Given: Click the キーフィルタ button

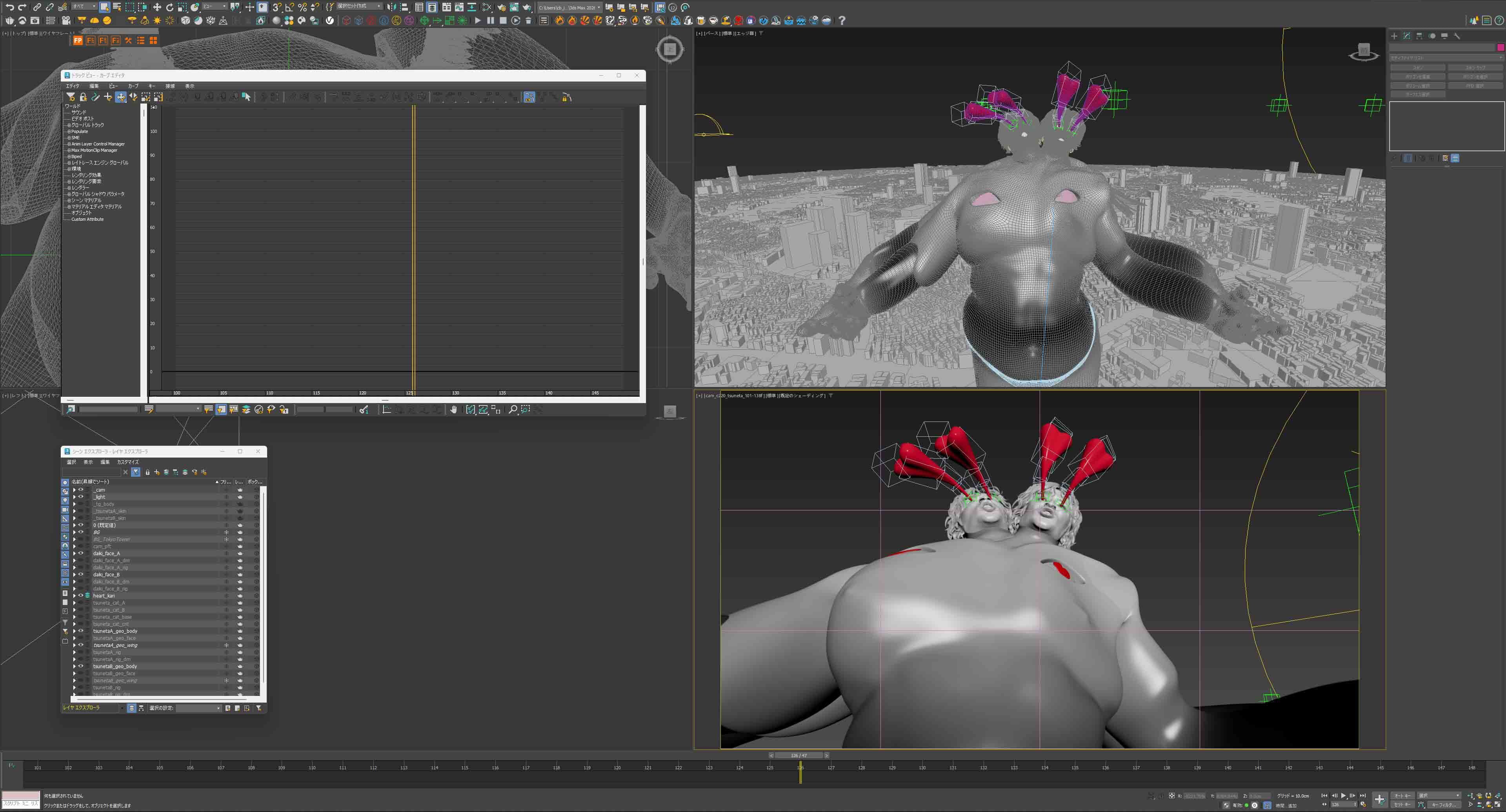Looking at the screenshot, I should point(1442,805).
